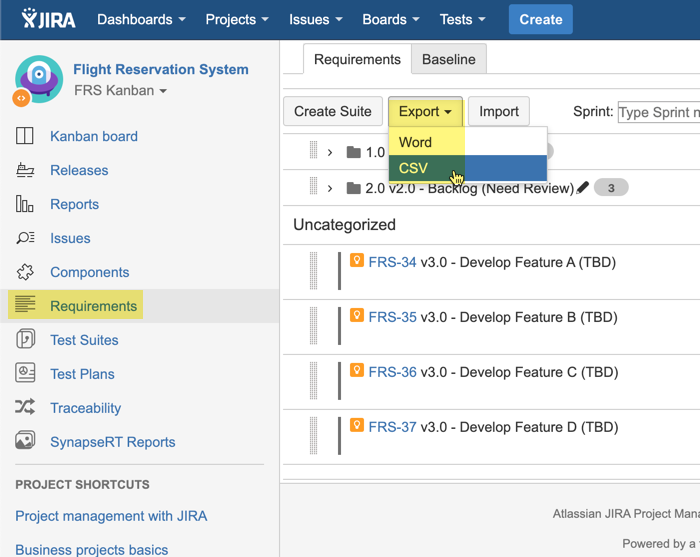The width and height of the screenshot is (700, 557).
Task: Click the Test Plans icon
Action: (25, 375)
